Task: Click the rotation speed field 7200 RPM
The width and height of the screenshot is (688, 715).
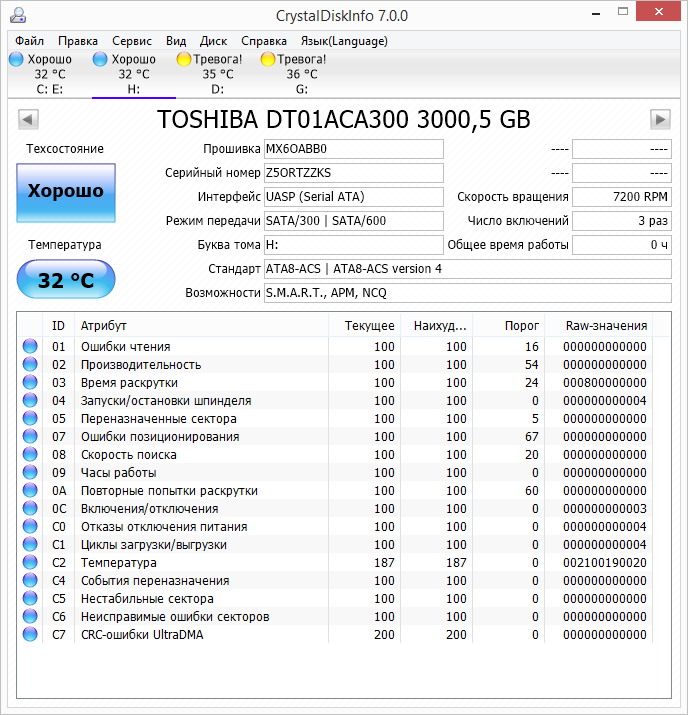Action: tap(622, 197)
